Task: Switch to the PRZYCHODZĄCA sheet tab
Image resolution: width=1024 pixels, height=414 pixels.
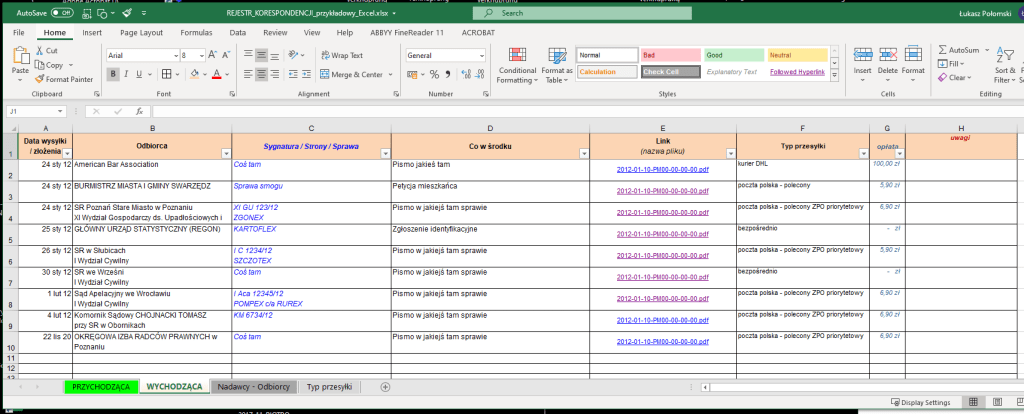Action: coord(100,386)
